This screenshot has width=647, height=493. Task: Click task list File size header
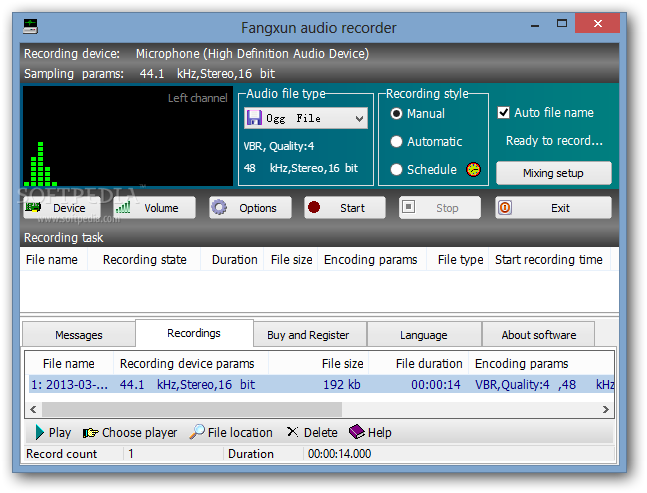[291, 259]
